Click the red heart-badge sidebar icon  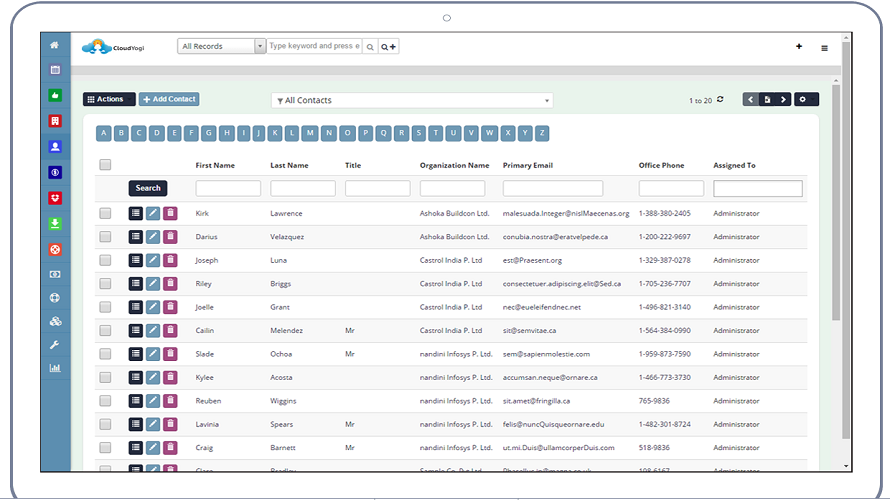55,198
